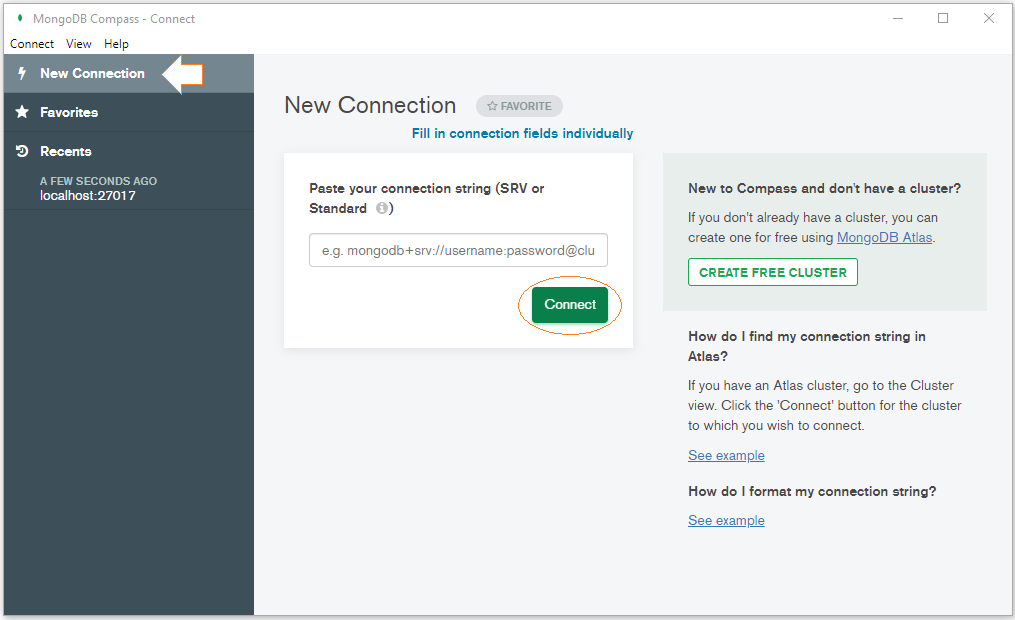1015x620 pixels.
Task: Select recent connection localhost:27017
Action: click(88, 195)
